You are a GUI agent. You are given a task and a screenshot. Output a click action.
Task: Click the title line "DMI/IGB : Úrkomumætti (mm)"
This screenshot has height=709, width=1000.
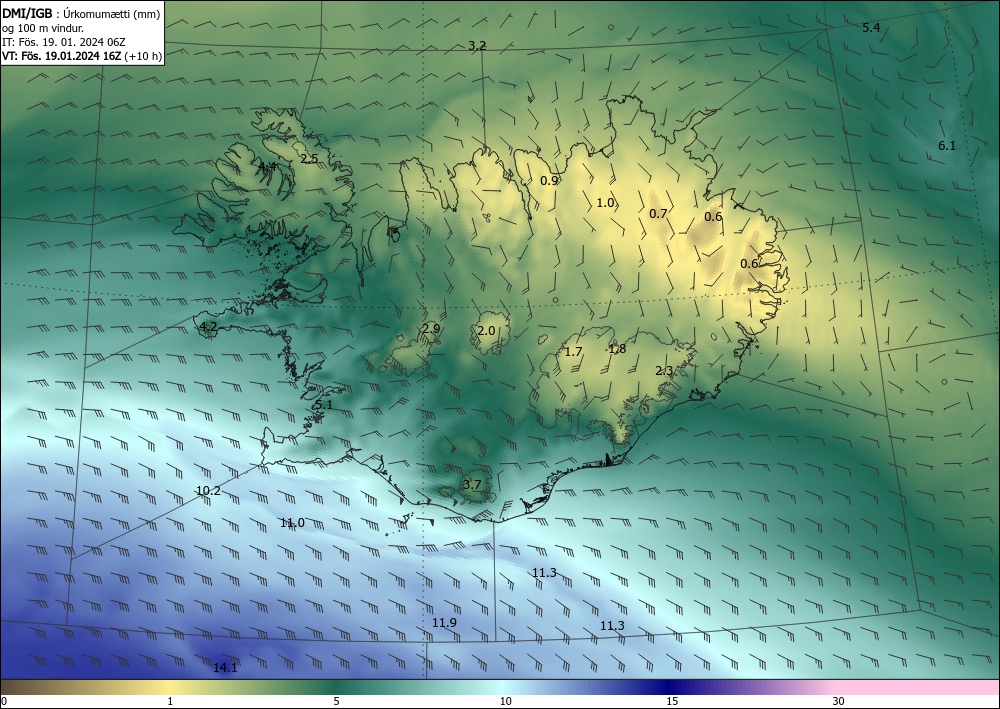point(81,14)
